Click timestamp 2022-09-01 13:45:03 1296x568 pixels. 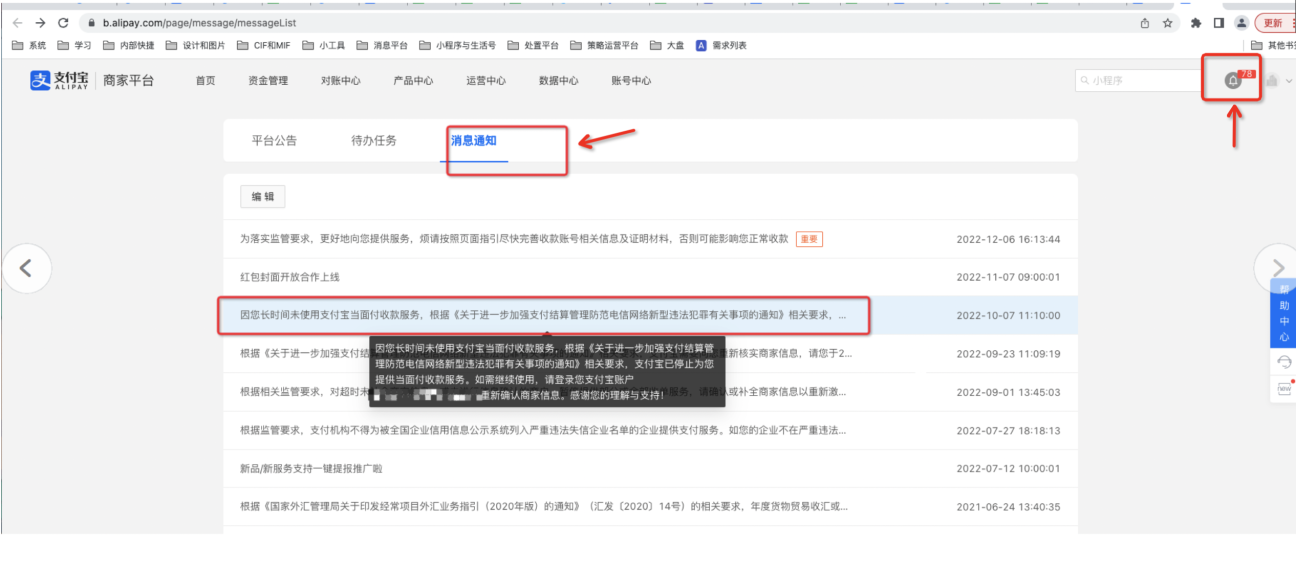(1008, 392)
